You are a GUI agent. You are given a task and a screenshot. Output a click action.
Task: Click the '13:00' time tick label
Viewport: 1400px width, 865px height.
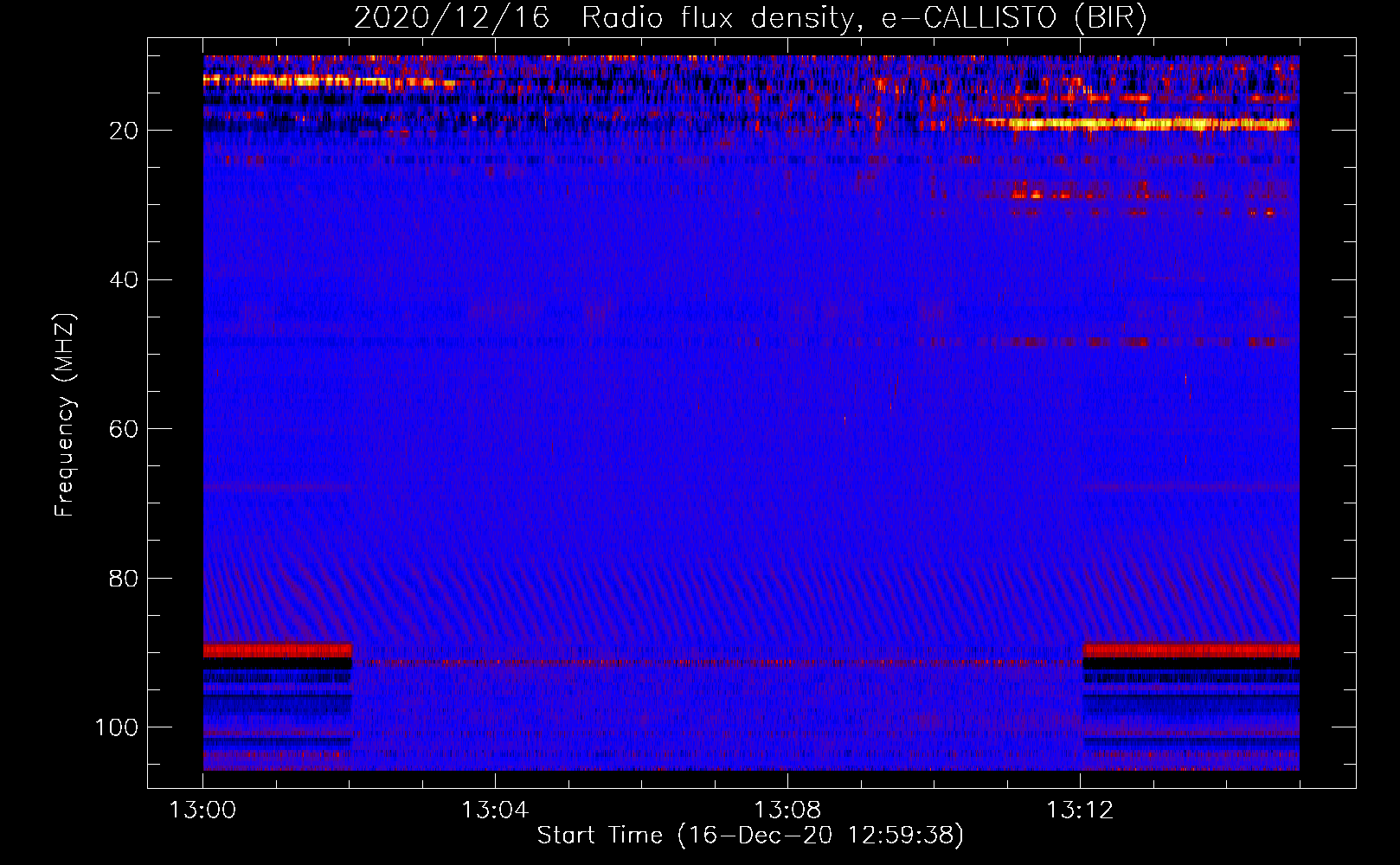point(202,811)
